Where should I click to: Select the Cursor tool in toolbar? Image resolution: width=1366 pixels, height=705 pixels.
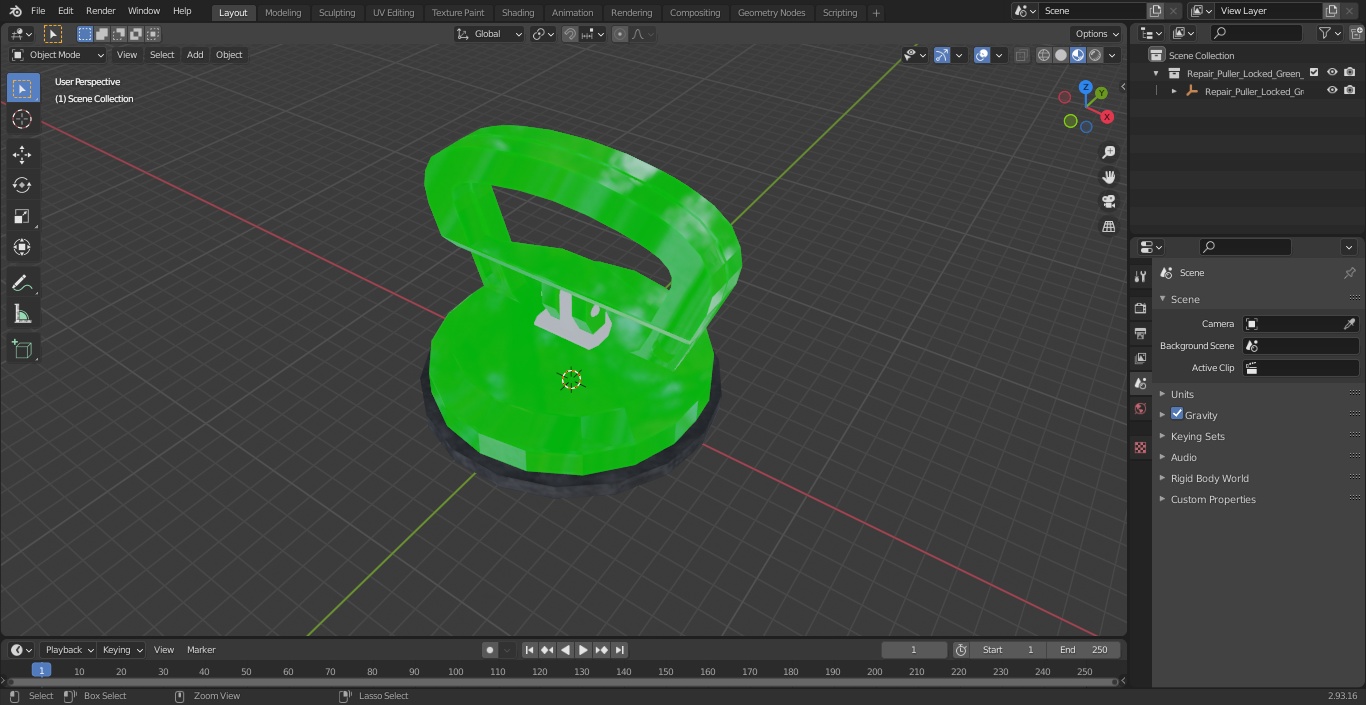(22, 120)
